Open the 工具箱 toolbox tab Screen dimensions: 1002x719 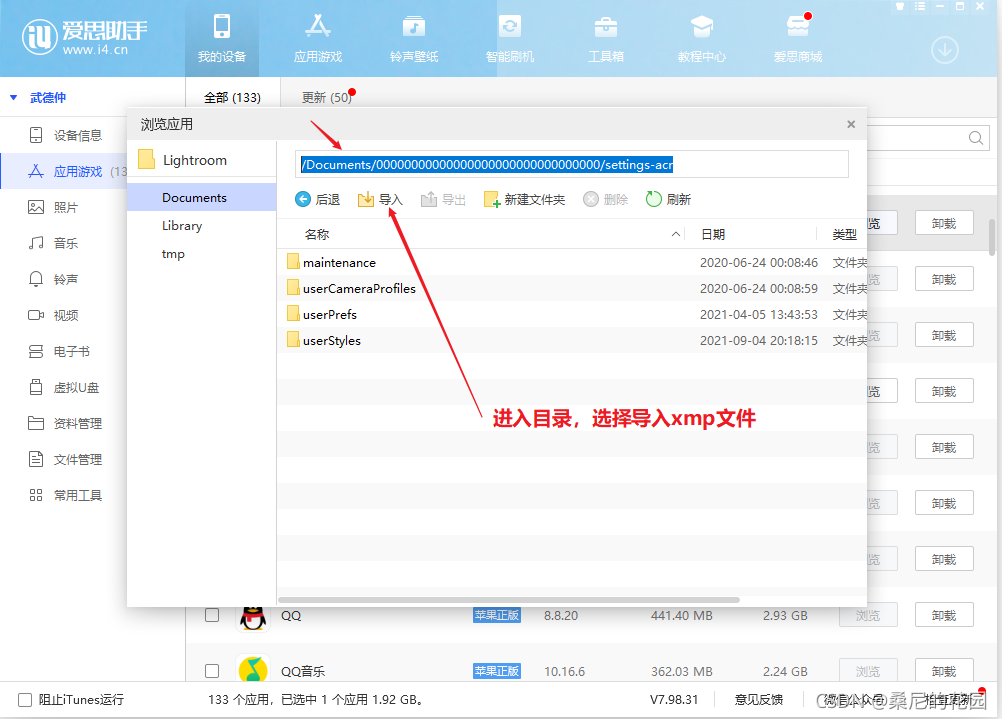click(605, 39)
